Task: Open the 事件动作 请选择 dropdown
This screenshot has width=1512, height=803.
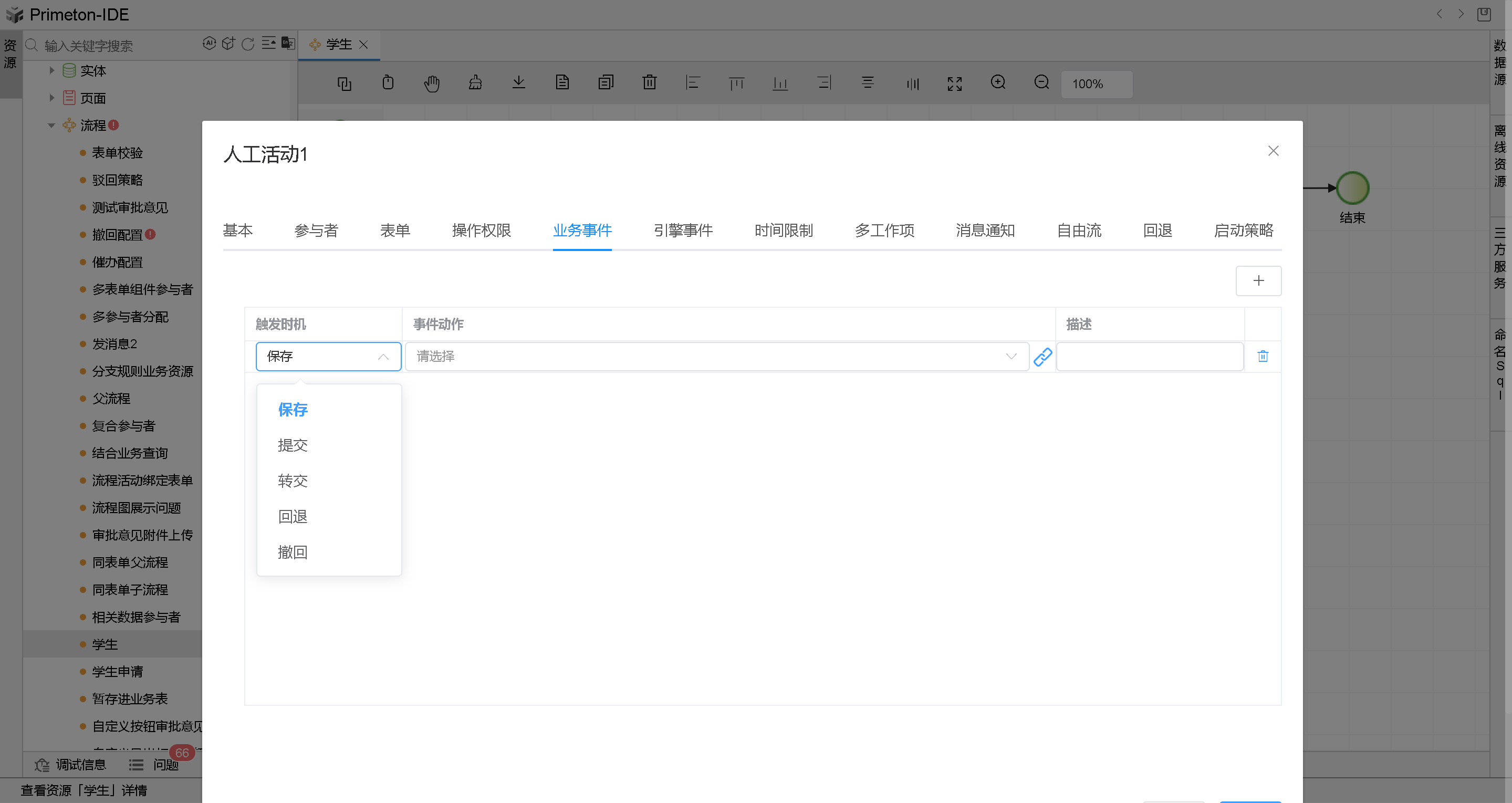Action: click(716, 356)
